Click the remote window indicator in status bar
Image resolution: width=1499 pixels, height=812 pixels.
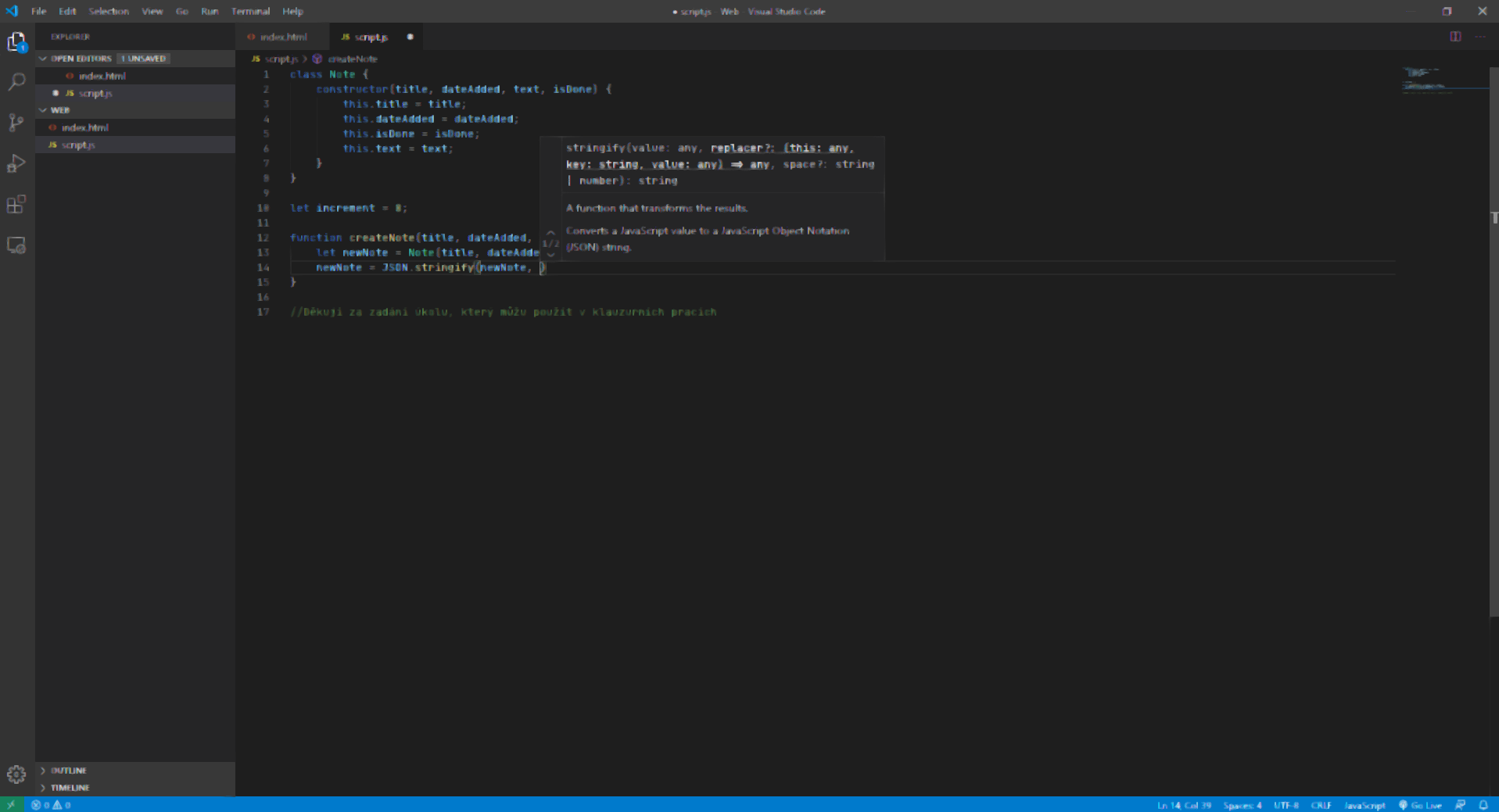[x=12, y=804]
